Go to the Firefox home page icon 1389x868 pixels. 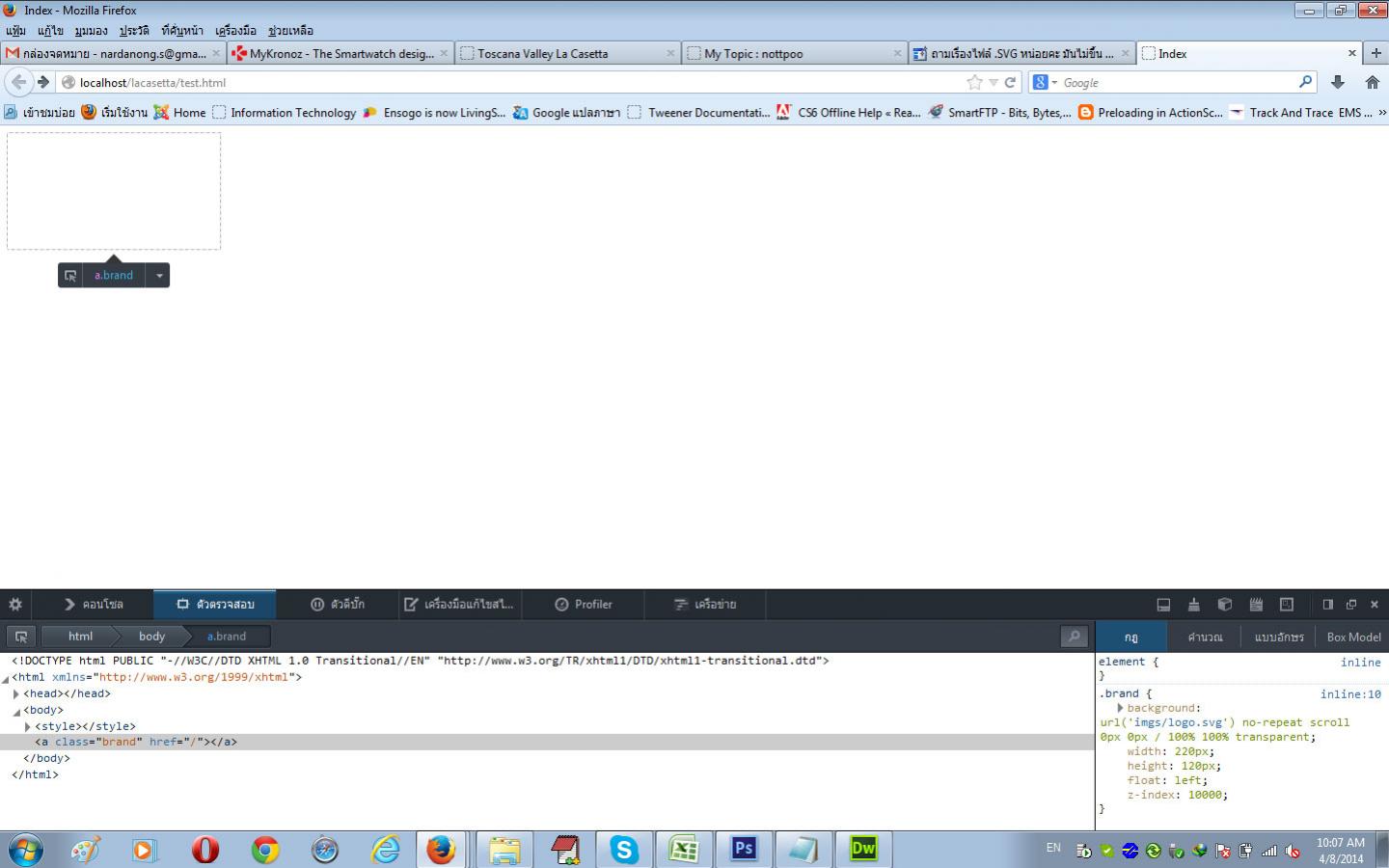(x=1373, y=83)
